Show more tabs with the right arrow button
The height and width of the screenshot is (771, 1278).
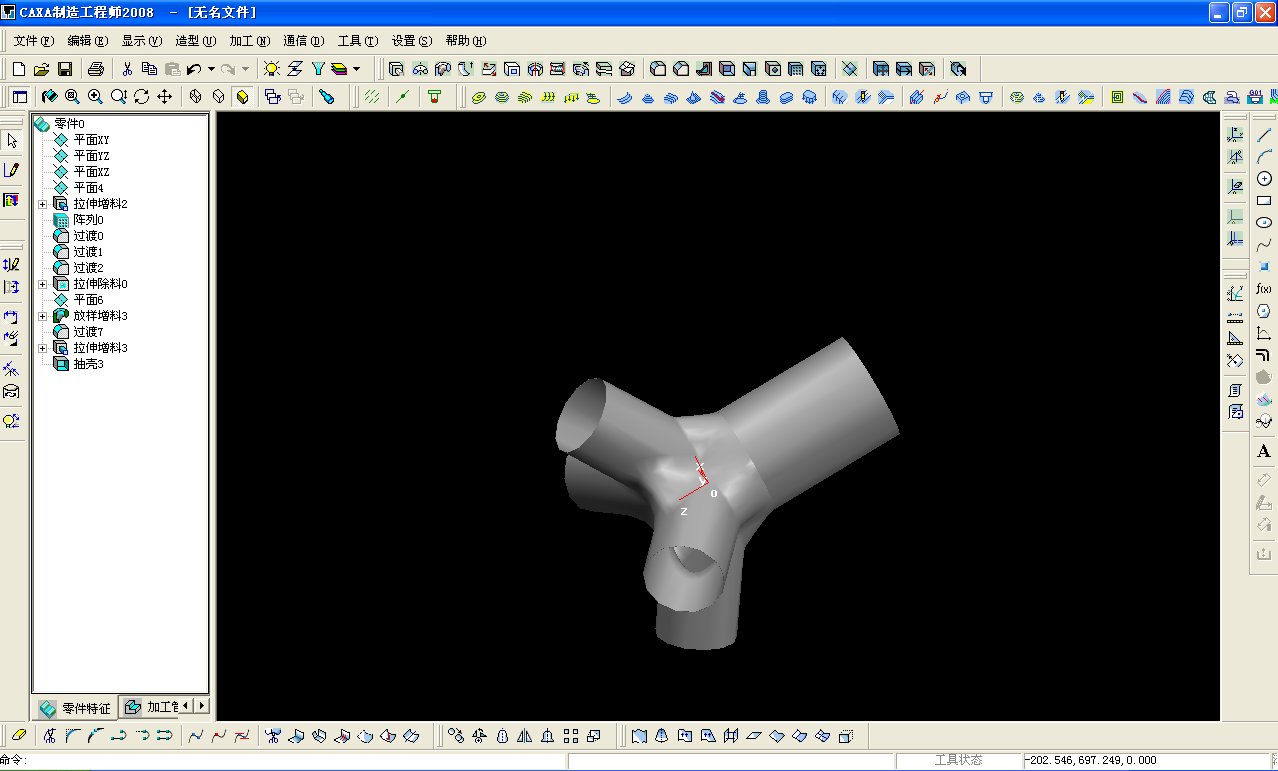pyautogui.click(x=201, y=706)
